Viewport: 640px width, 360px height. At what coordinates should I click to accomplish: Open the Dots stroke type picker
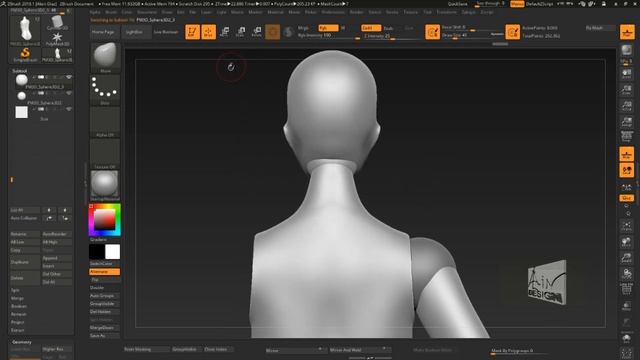[x=105, y=89]
